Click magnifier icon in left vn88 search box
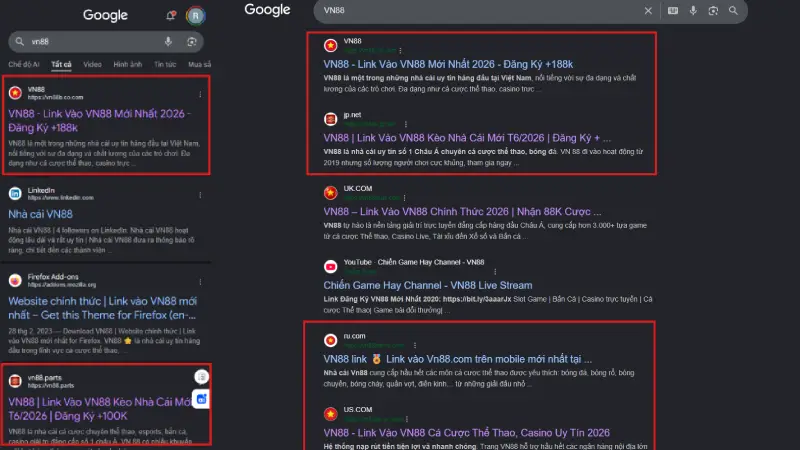 click(x=19, y=42)
